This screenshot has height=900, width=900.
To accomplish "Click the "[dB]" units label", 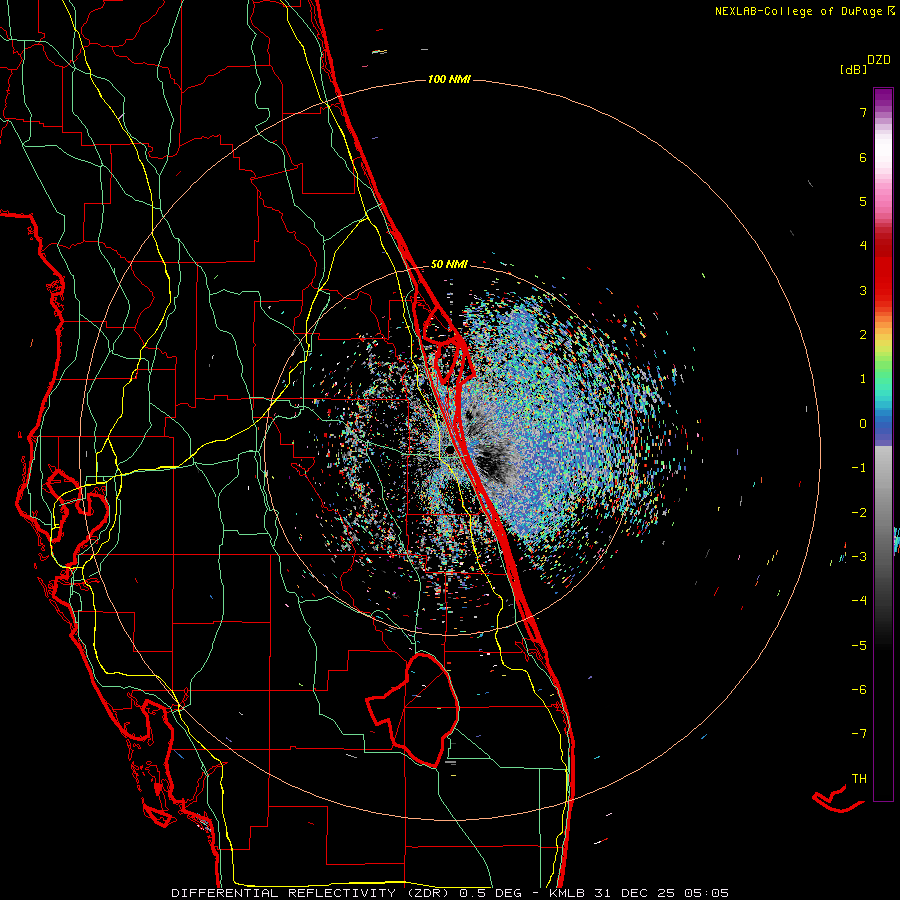I will click(x=853, y=70).
